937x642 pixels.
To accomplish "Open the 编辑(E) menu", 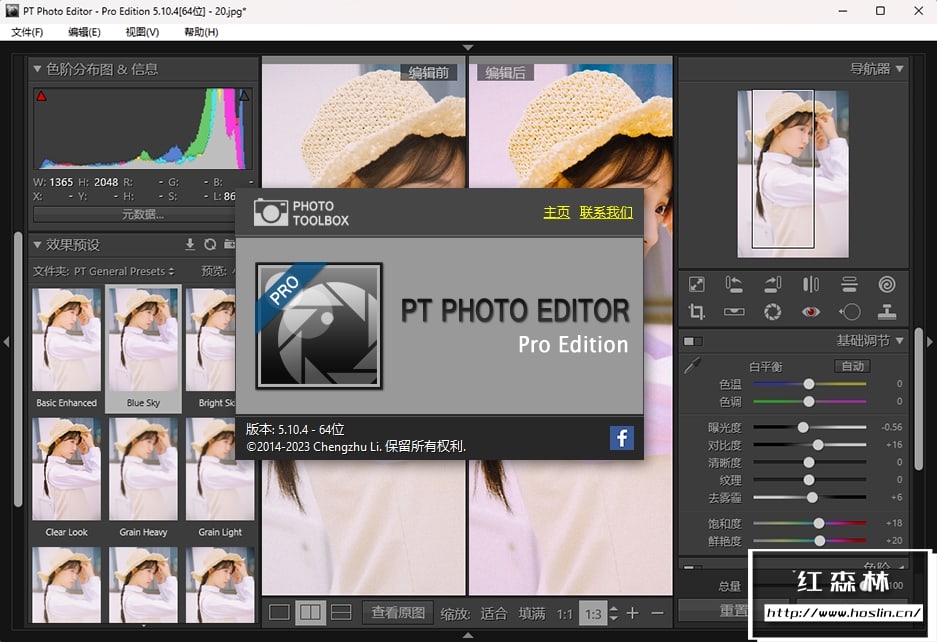I will pyautogui.click(x=84, y=32).
